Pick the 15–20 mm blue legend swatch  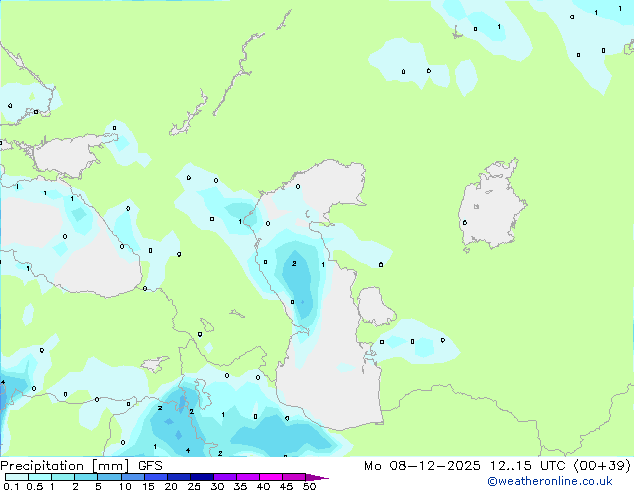pos(156,477)
